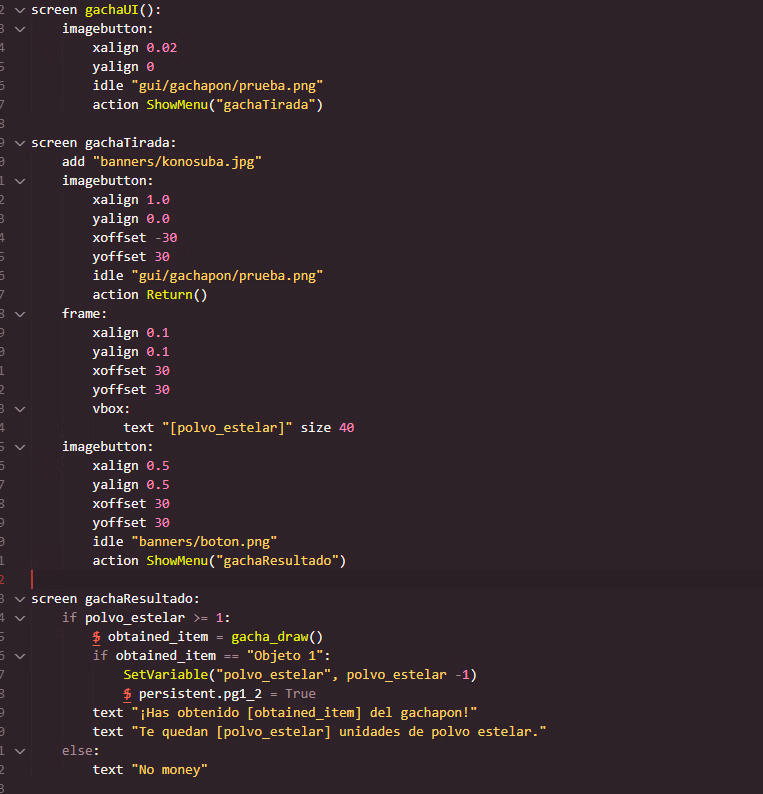
Task: Click the red $ before obtained_item
Action: tap(96, 637)
